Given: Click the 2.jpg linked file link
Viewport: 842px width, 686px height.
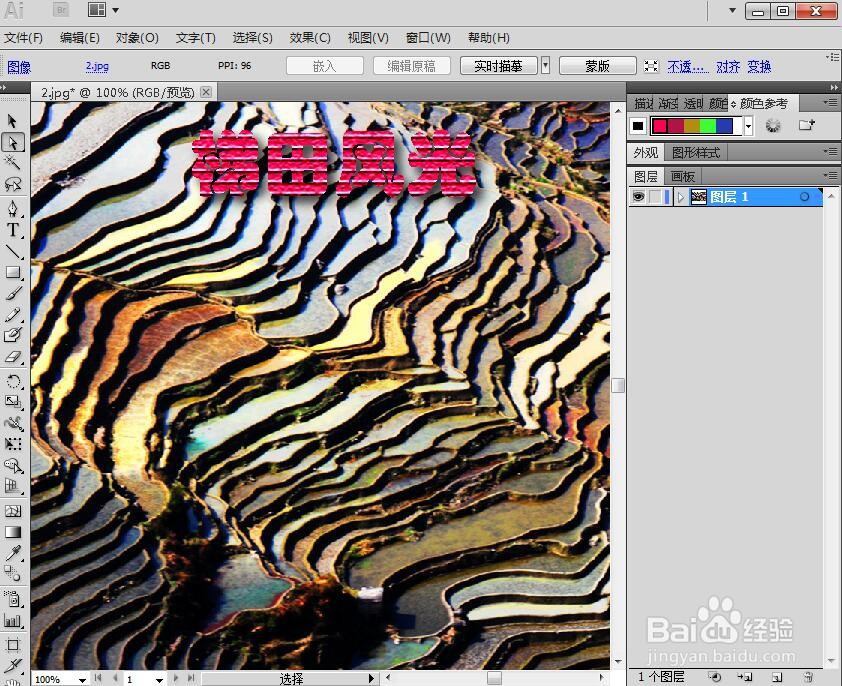Looking at the screenshot, I should point(97,66).
